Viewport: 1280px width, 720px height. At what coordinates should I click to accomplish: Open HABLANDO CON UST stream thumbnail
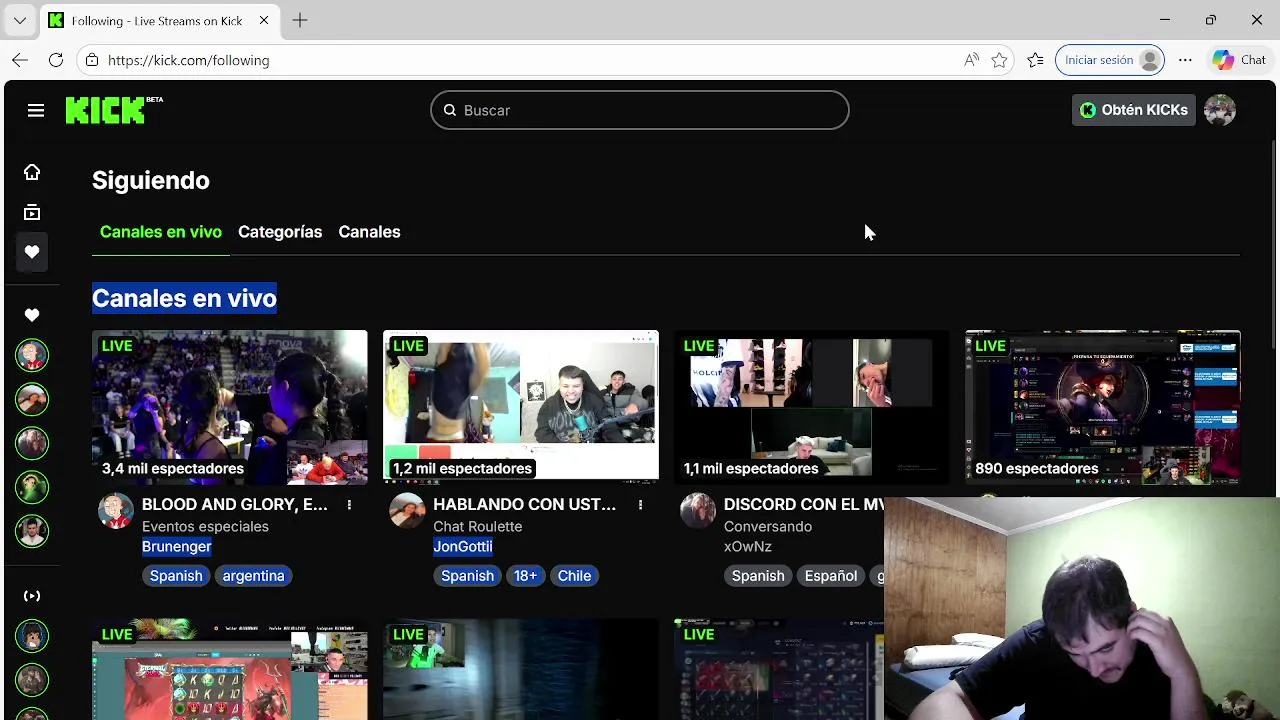[x=521, y=407]
